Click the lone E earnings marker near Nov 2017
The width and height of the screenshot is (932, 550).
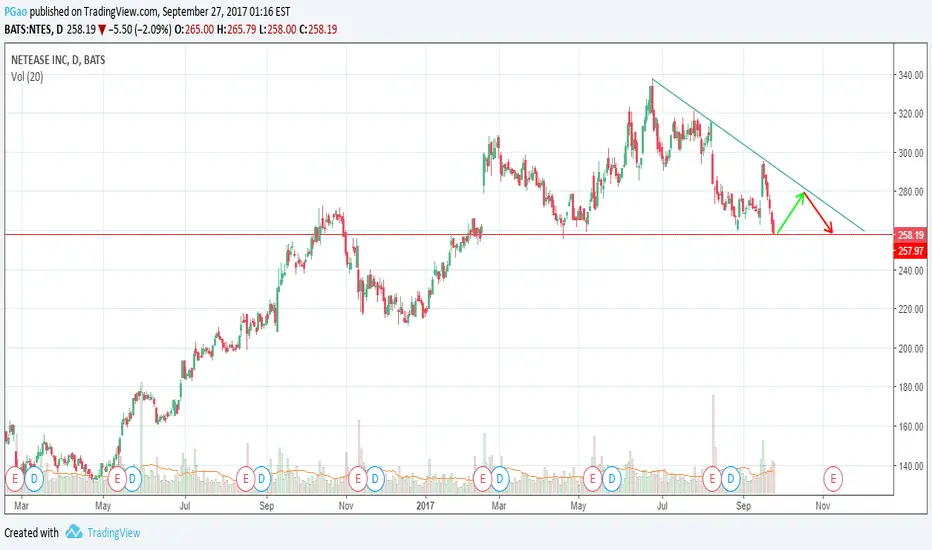click(833, 479)
